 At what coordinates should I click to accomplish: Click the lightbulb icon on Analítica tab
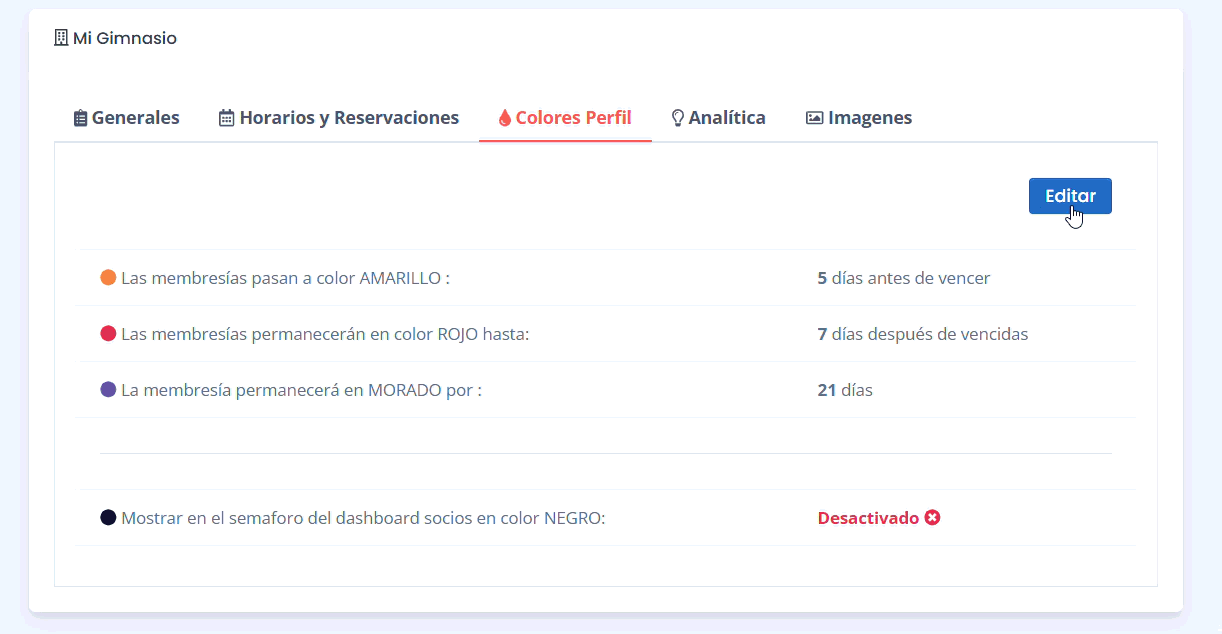(x=678, y=118)
